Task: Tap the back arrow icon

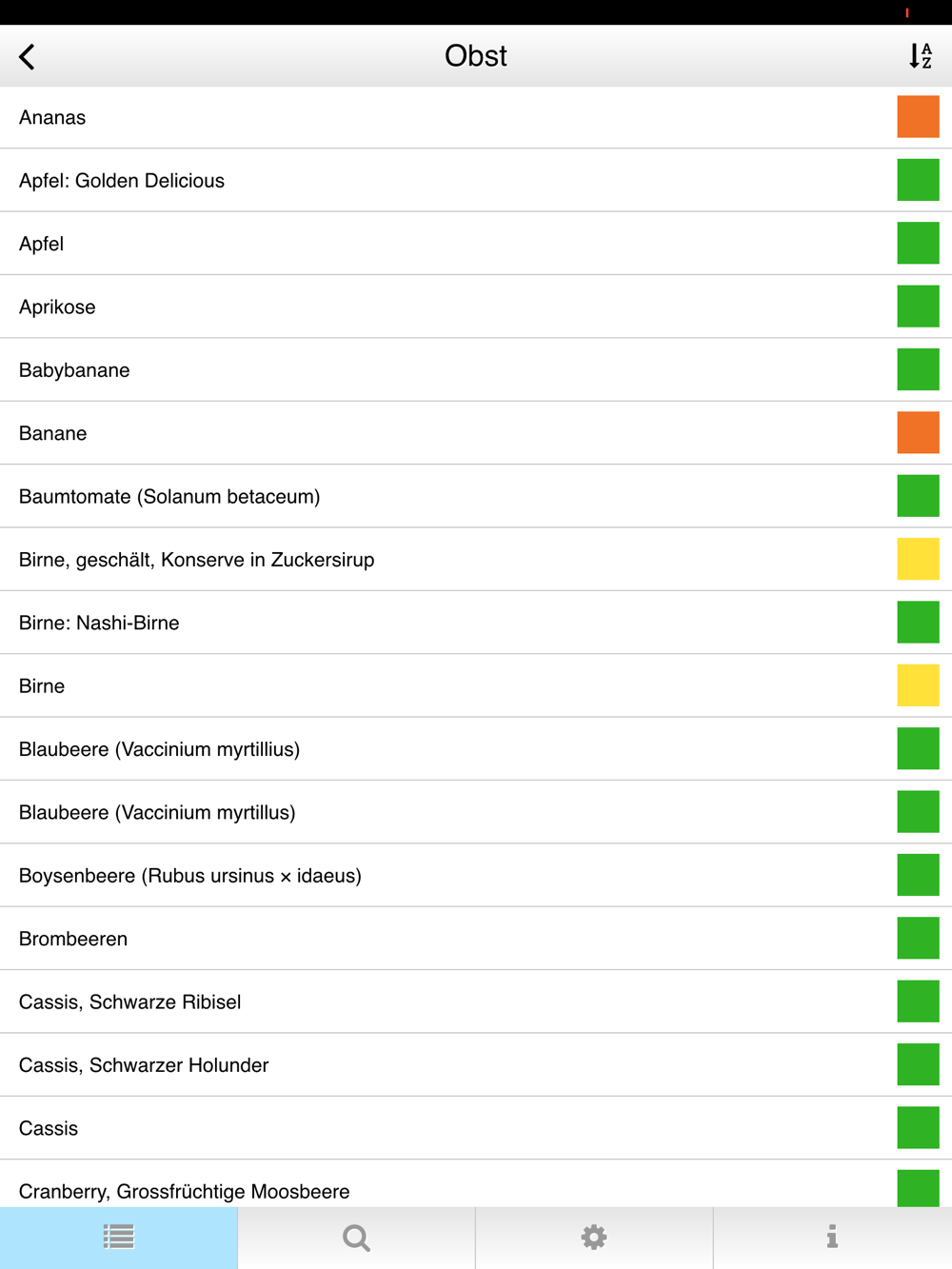Action: pyautogui.click(x=28, y=57)
